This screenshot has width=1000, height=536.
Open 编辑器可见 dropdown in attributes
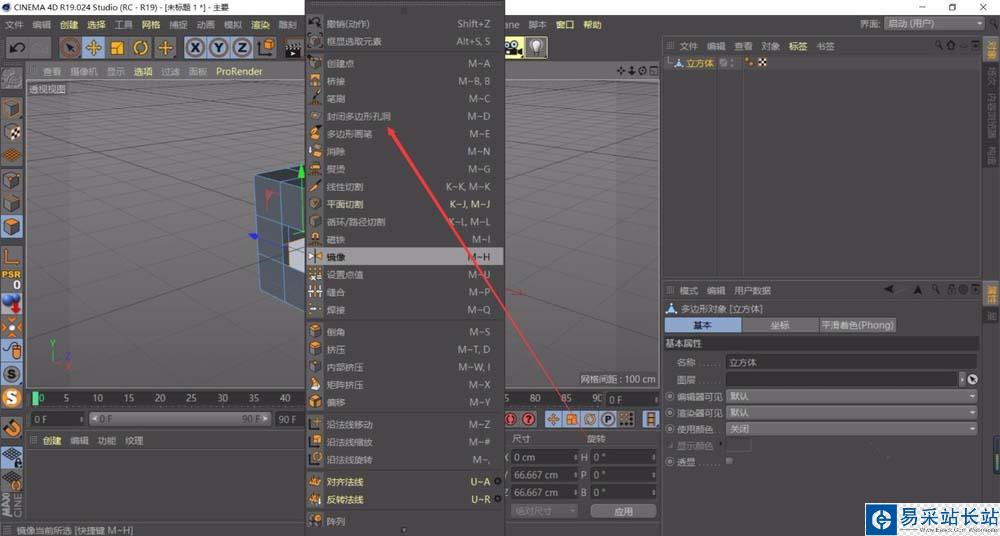point(851,396)
